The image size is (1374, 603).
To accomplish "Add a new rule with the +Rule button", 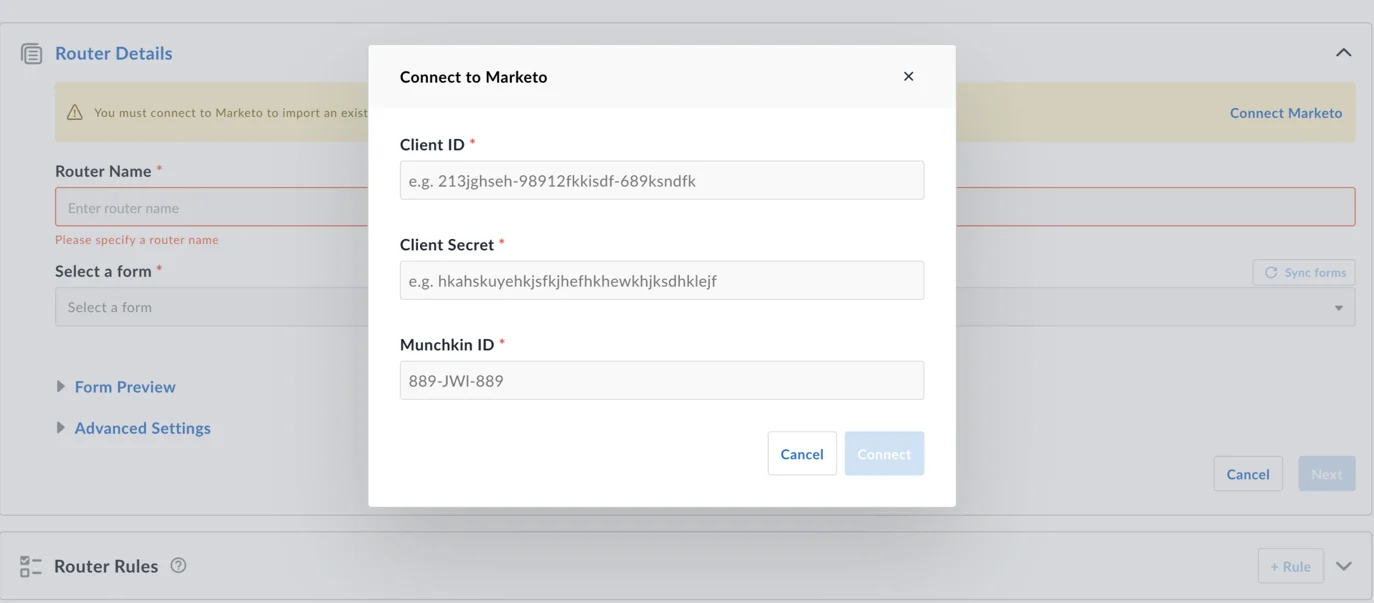I will 1290,565.
